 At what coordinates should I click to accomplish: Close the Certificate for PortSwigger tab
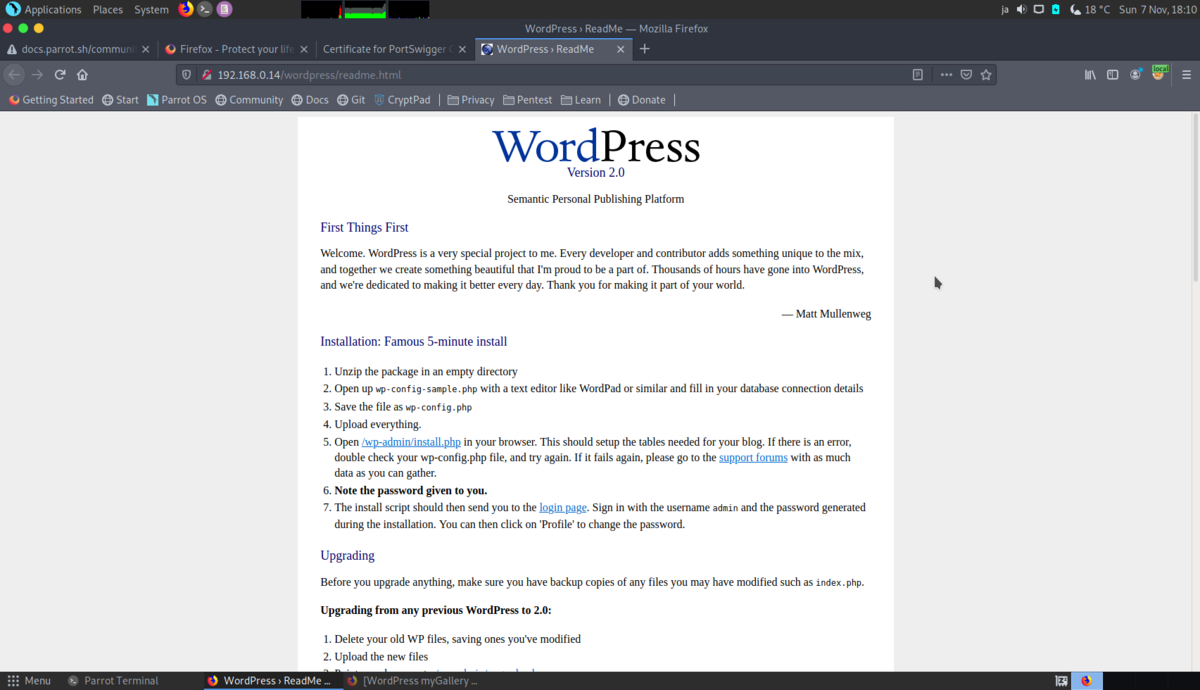(x=461, y=49)
